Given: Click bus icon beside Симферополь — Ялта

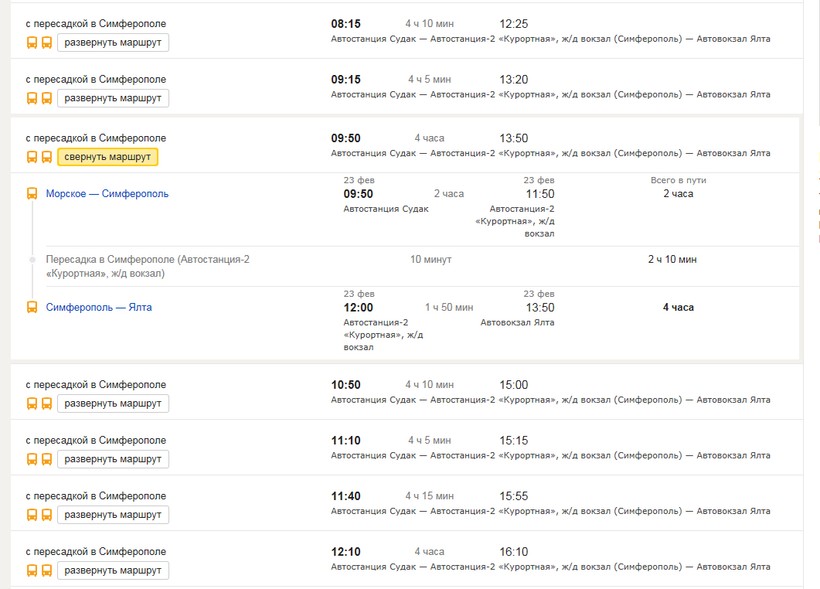Looking at the screenshot, I should coord(32,308).
